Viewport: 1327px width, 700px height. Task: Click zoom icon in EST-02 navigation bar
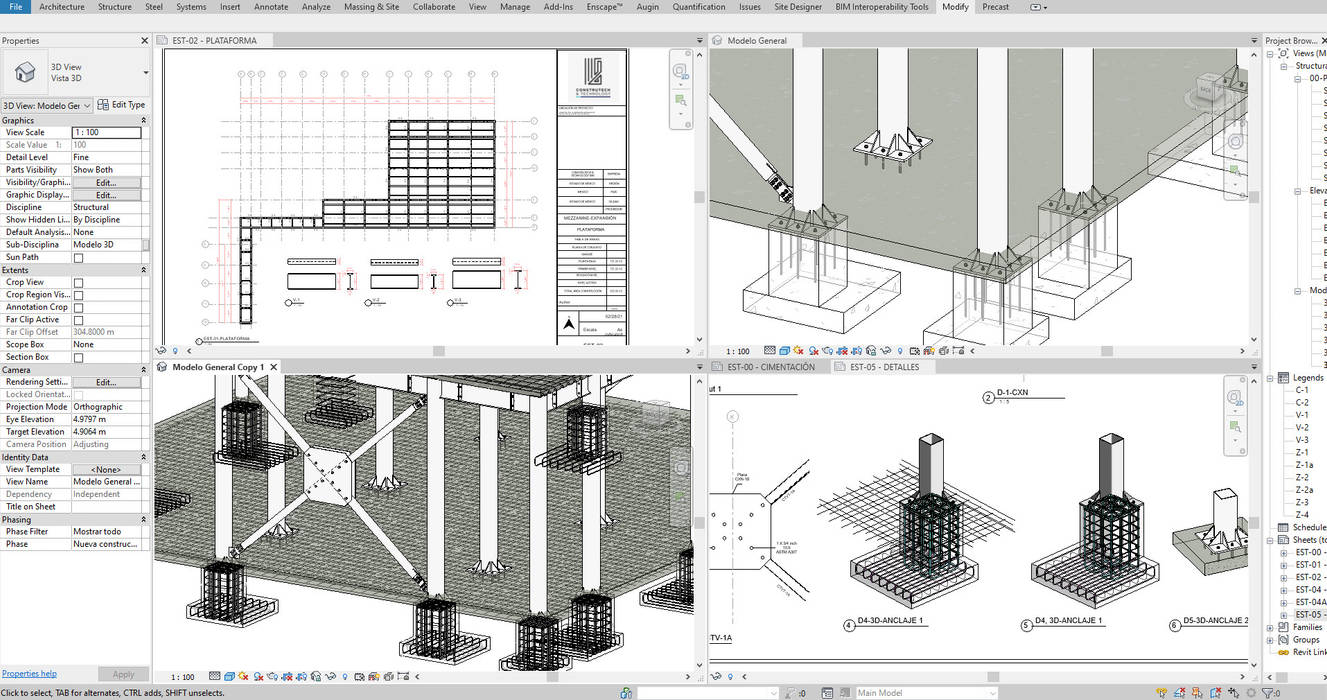(680, 100)
